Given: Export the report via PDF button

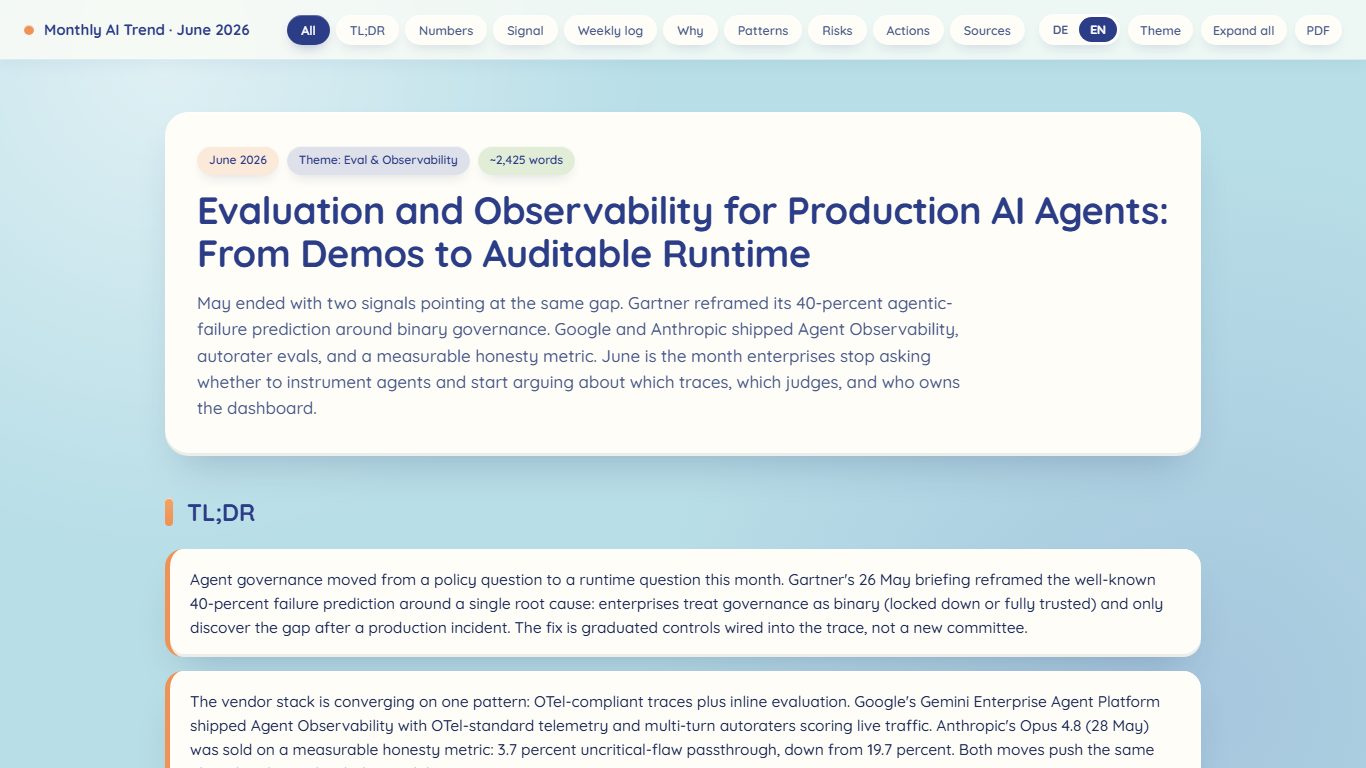Looking at the screenshot, I should [1318, 30].
